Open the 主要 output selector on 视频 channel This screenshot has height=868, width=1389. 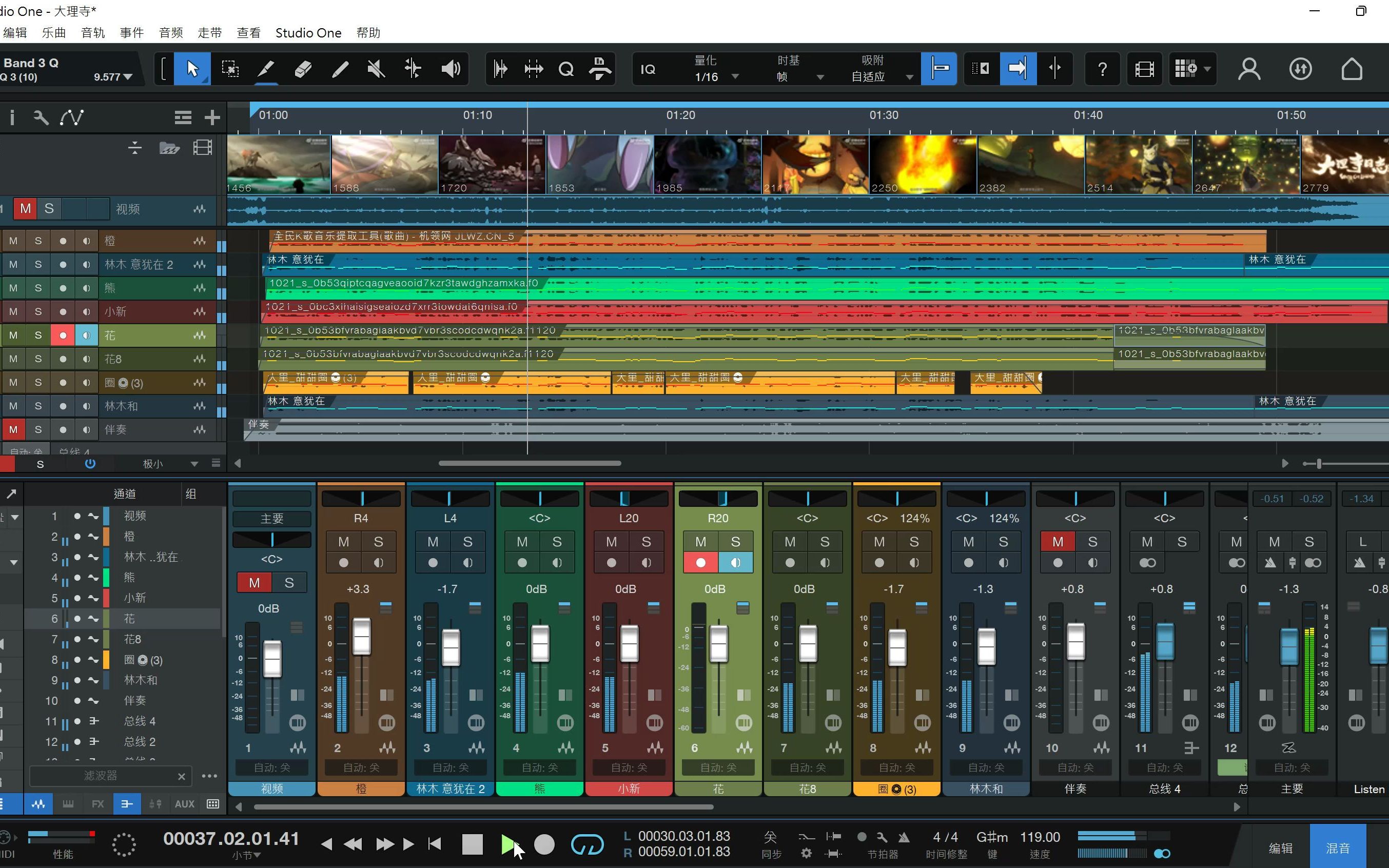(x=271, y=519)
